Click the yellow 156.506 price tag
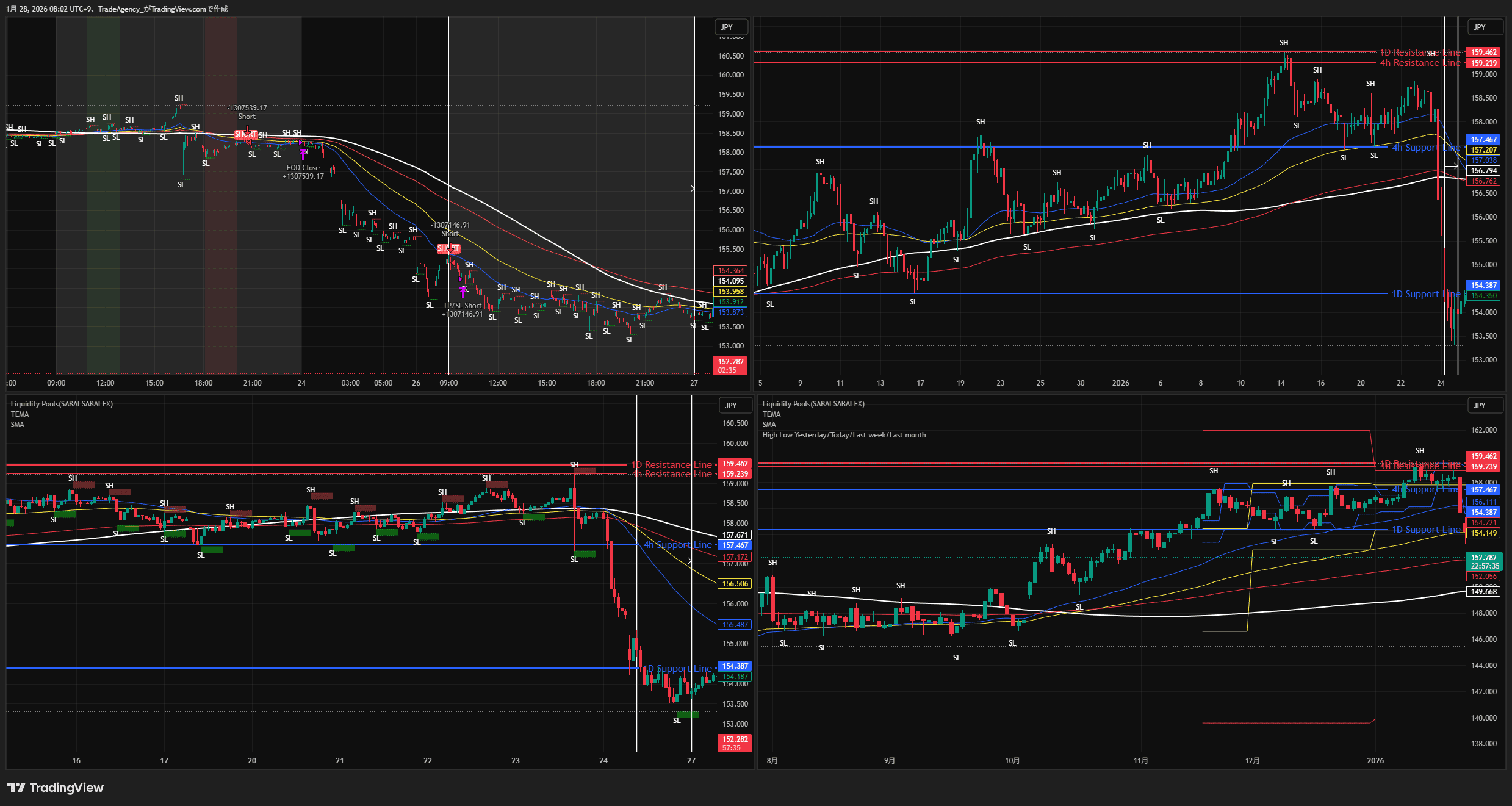This screenshot has width=1512, height=806. (x=734, y=584)
